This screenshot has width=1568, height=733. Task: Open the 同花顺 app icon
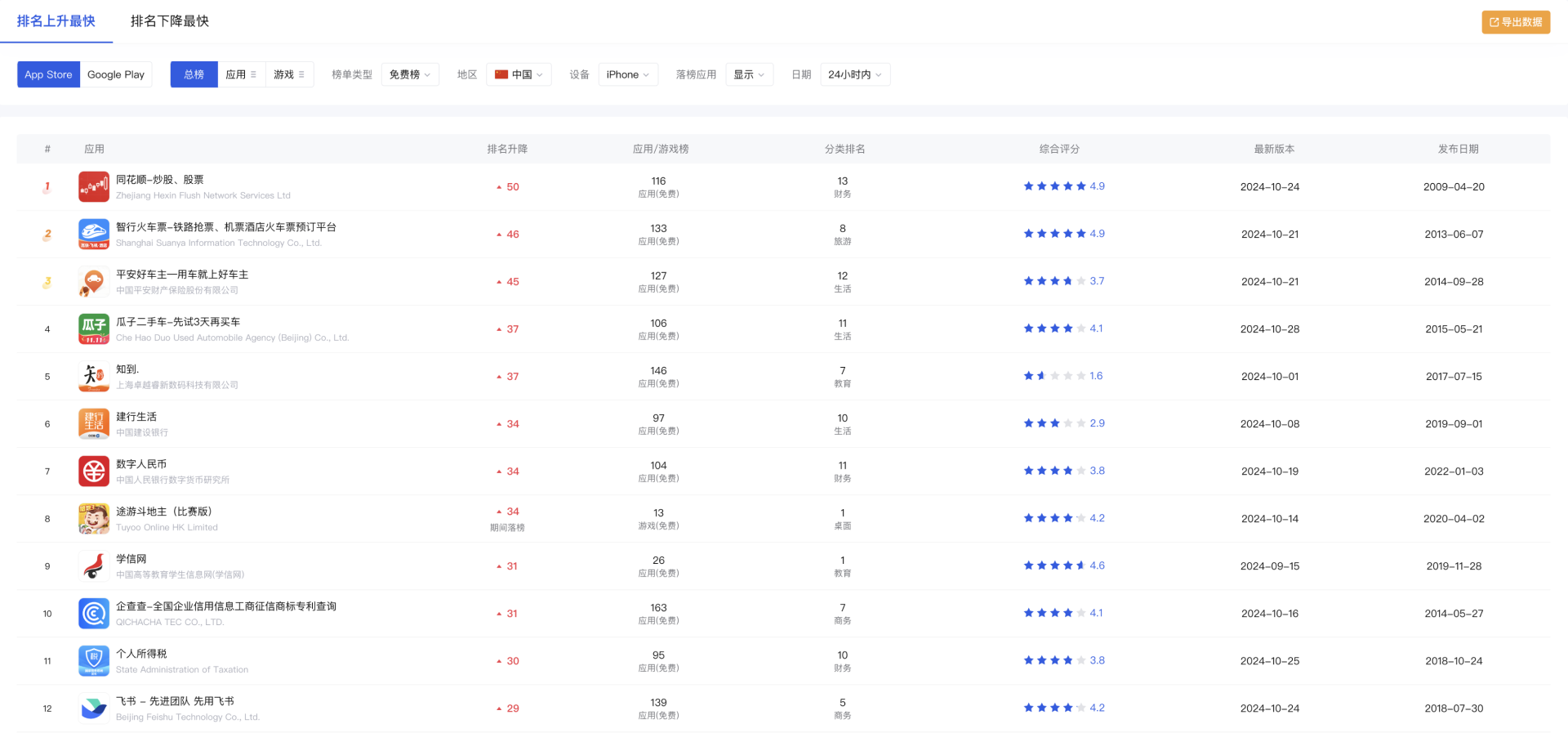pos(94,186)
